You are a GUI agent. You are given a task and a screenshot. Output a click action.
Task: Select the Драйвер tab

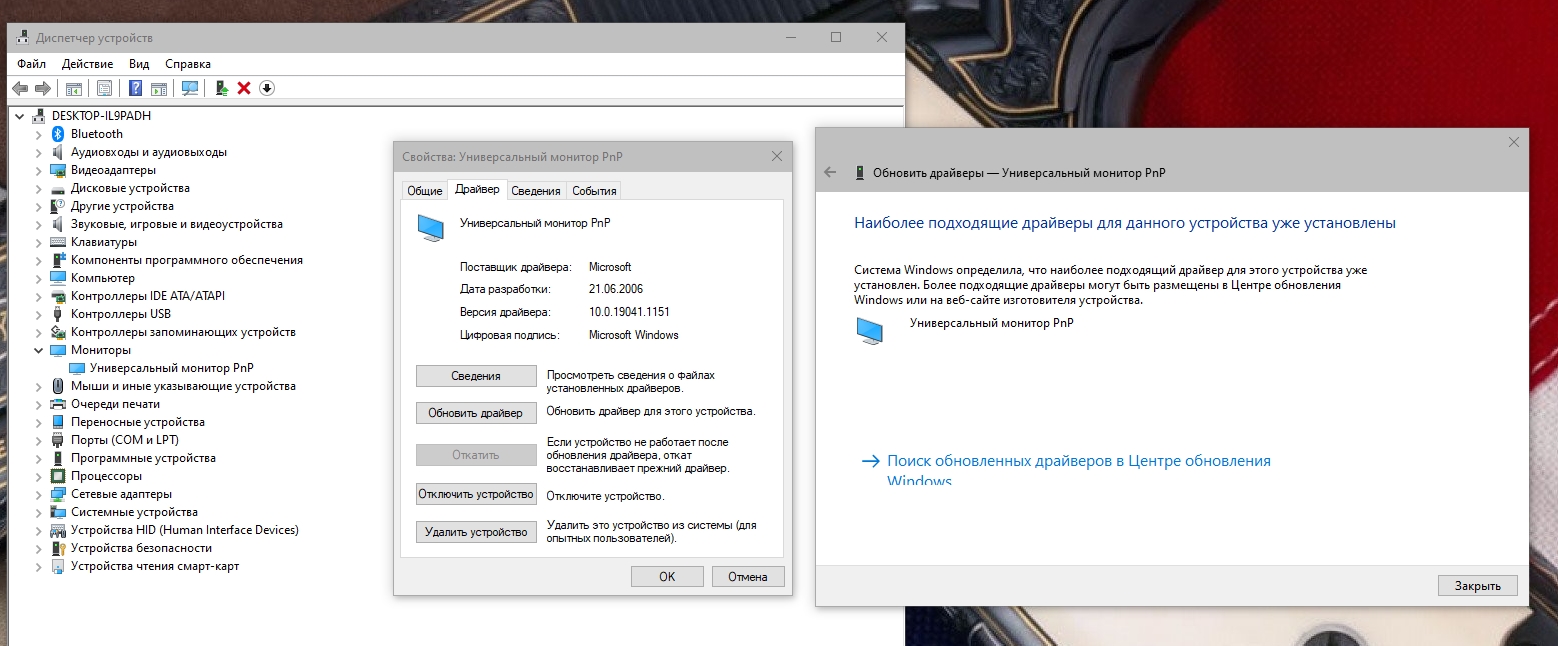click(x=477, y=189)
